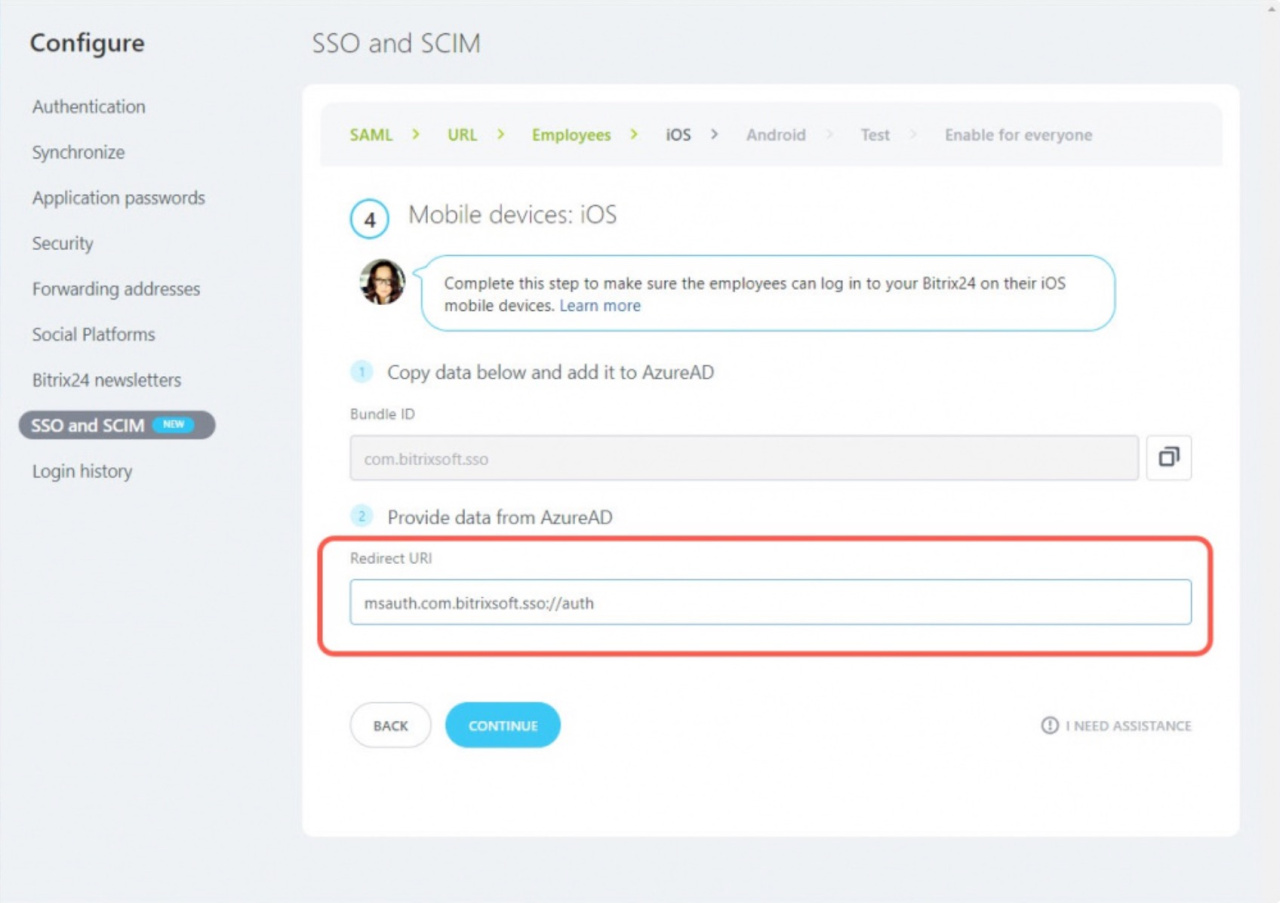Open Authentication in the Configure sidebar
Viewport: 1280px width, 903px height.
coord(88,107)
